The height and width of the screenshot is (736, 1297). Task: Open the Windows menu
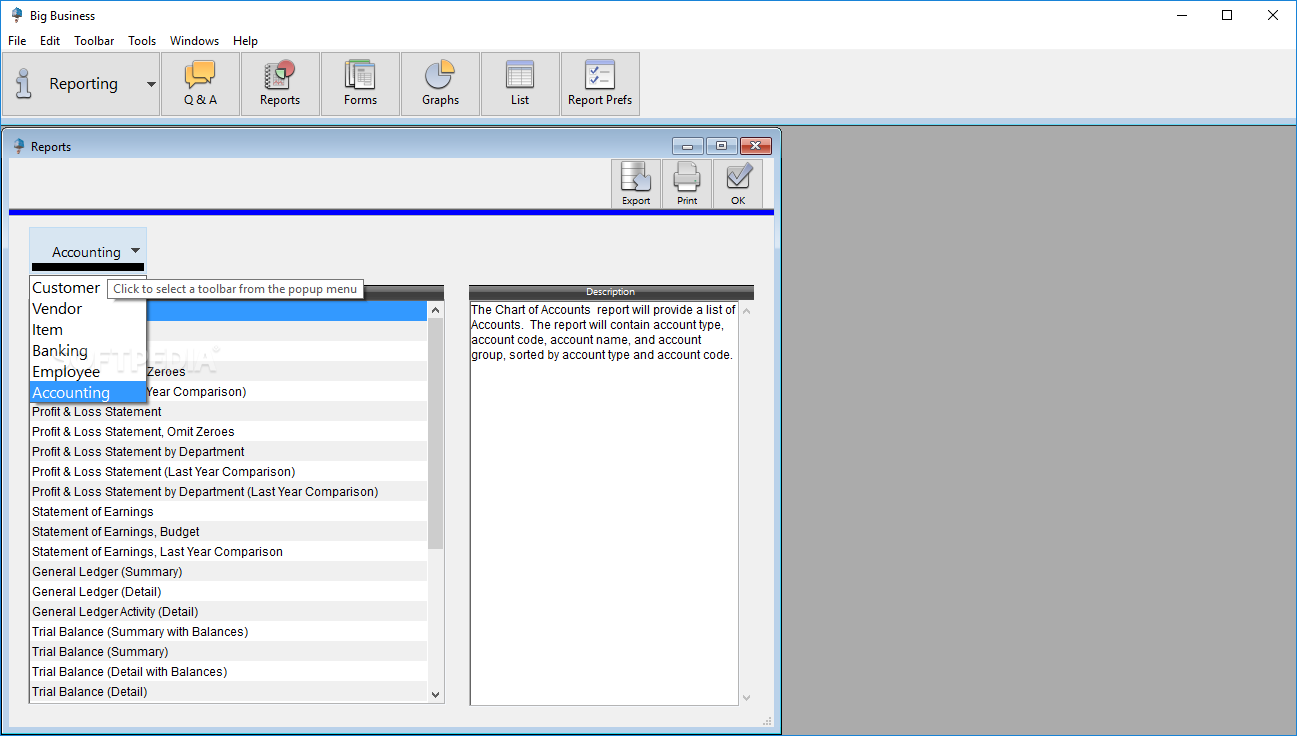point(194,41)
